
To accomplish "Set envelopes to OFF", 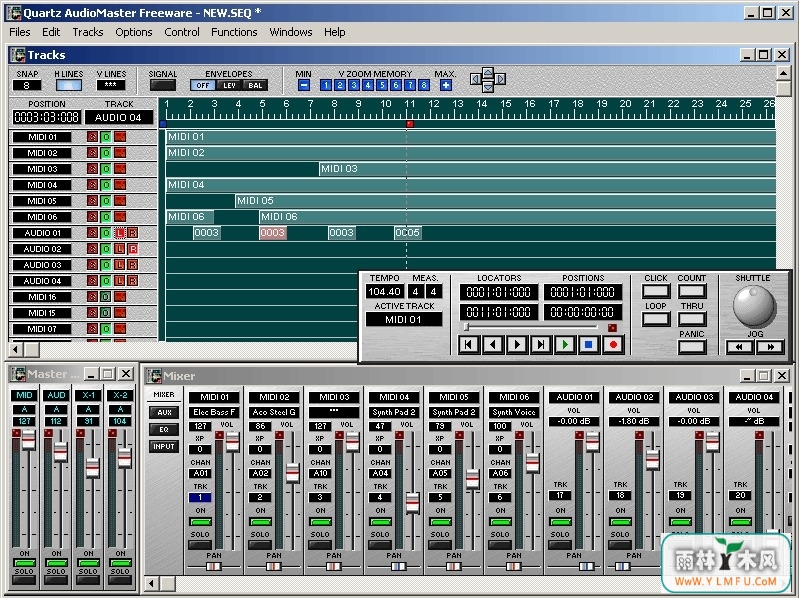I will [x=203, y=86].
